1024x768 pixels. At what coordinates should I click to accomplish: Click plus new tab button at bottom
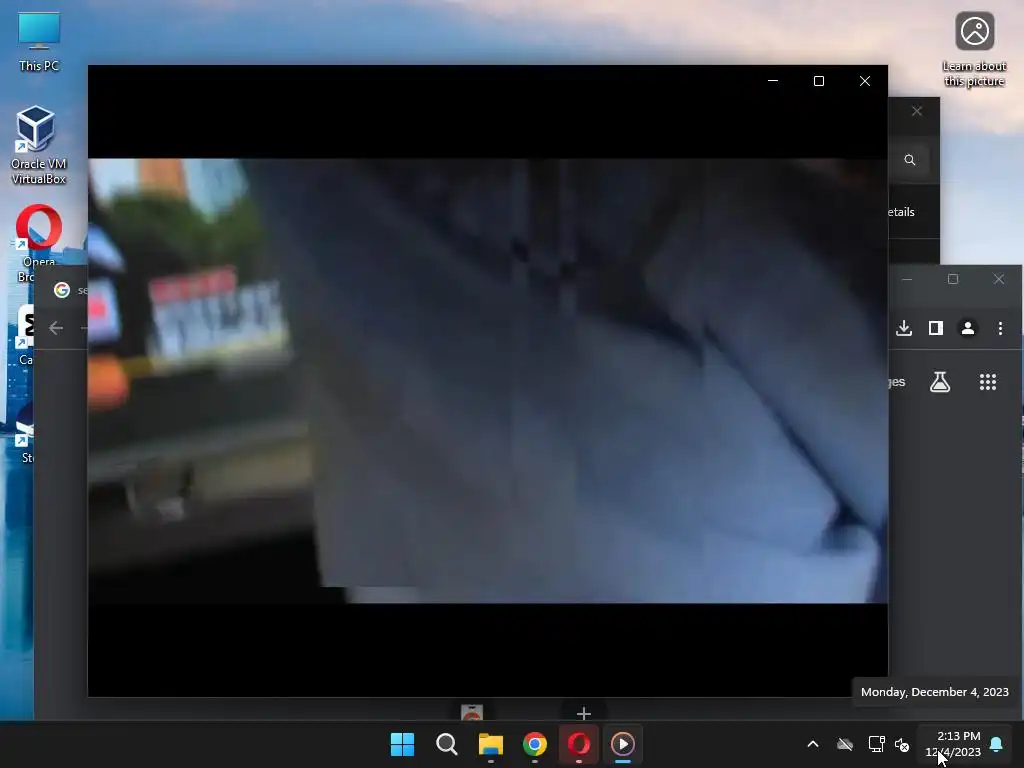(583, 713)
